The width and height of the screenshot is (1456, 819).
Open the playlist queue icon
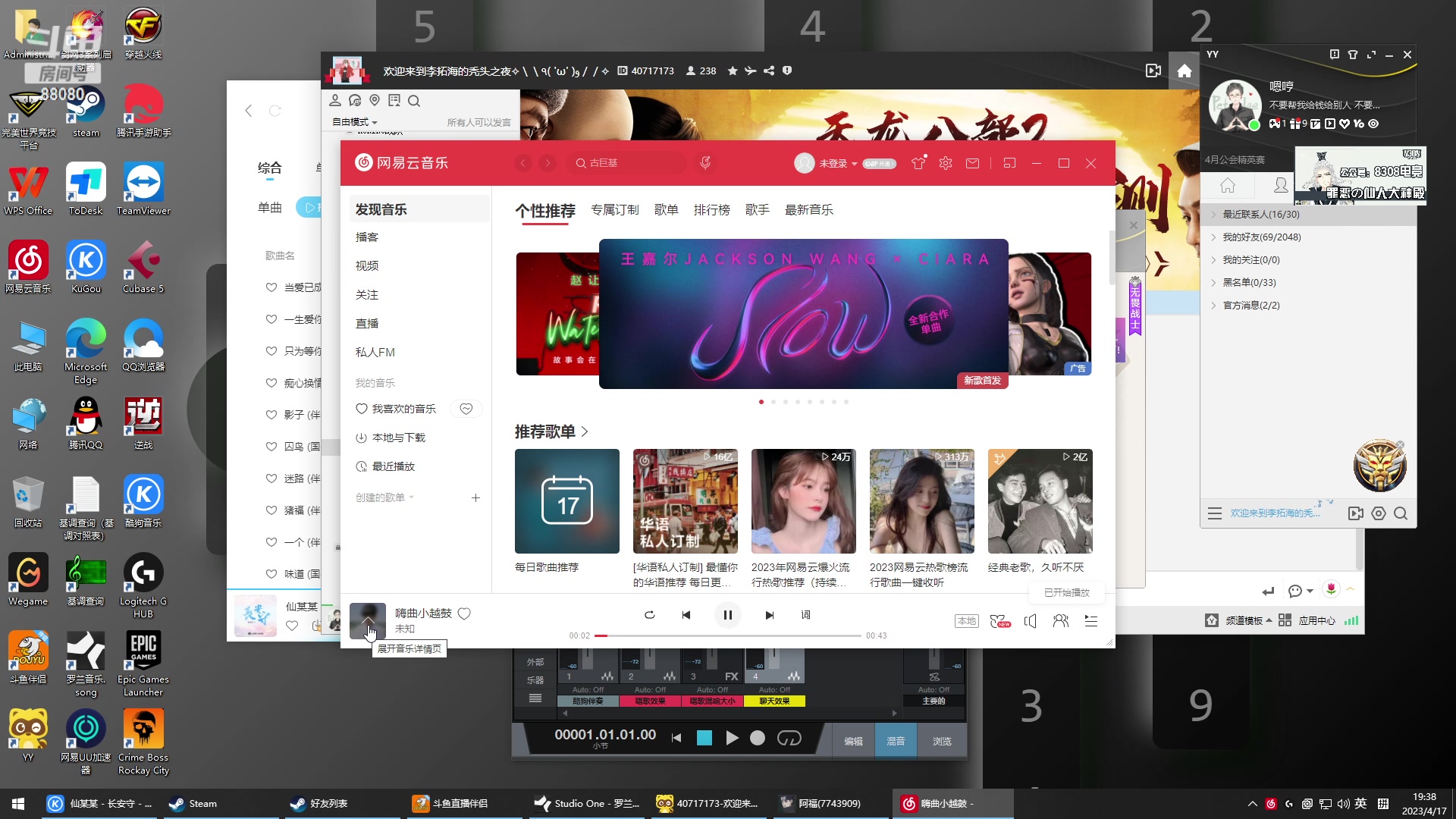1090,621
